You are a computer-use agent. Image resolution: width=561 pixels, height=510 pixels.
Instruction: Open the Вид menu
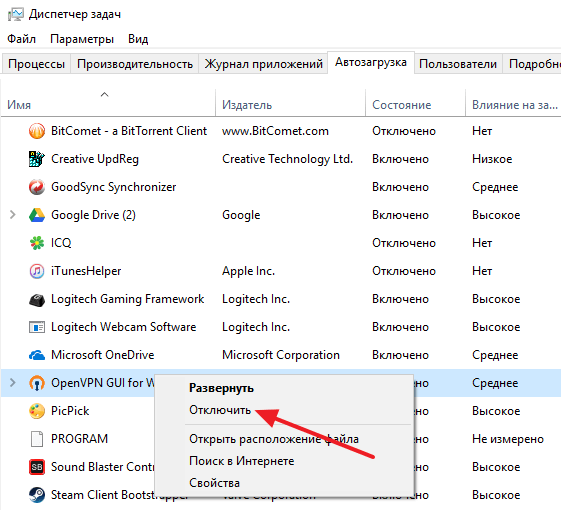(138, 39)
